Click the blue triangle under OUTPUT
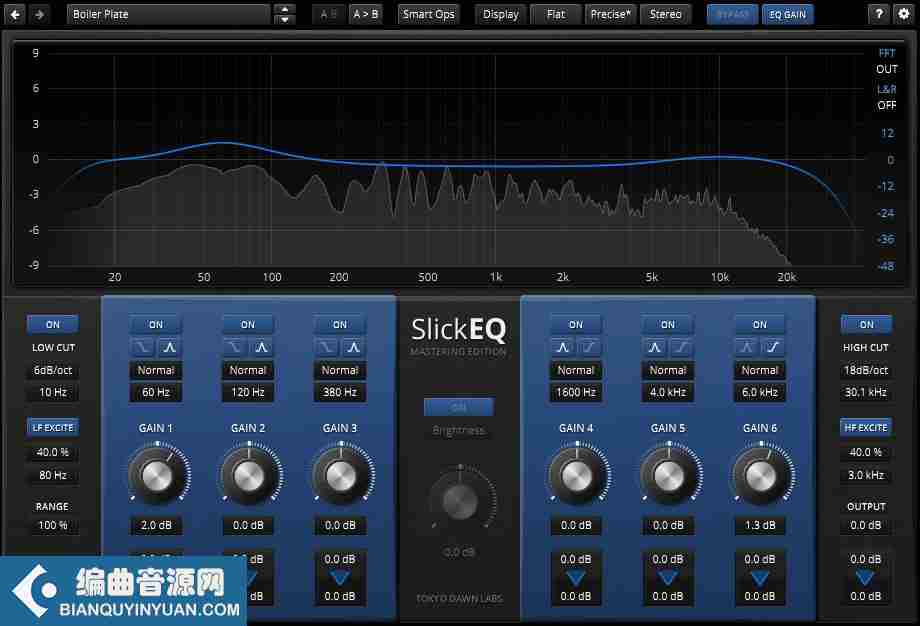Viewport: 920px width, 626px height. coord(865,578)
